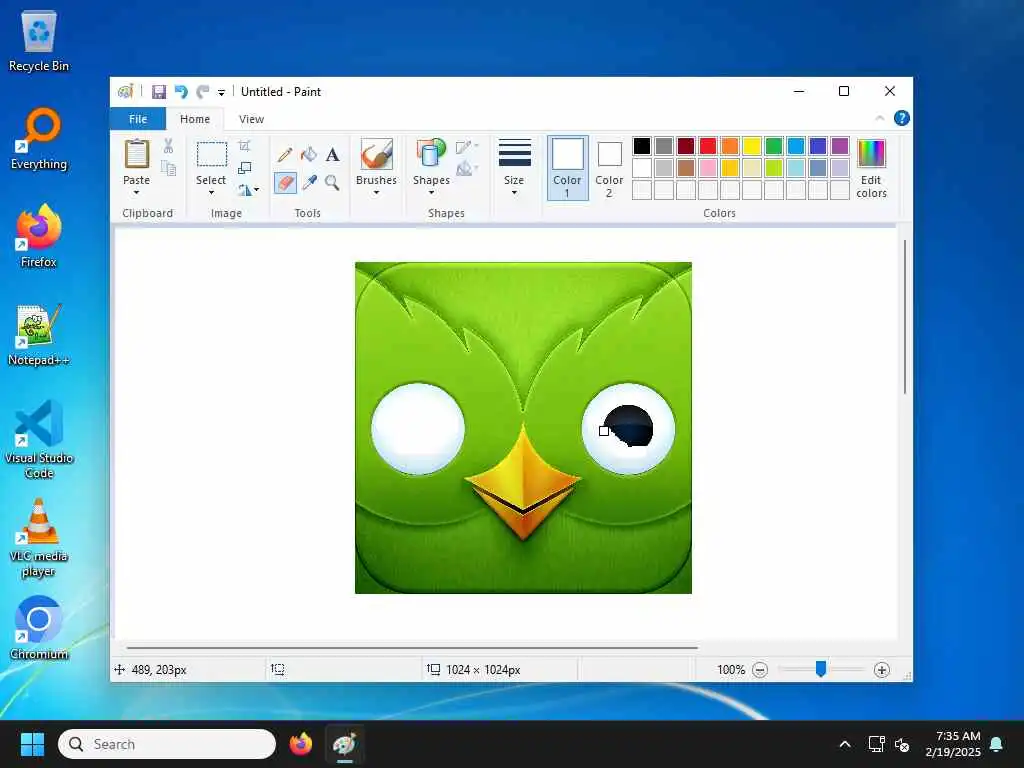Screen dimensions: 1024x768
Task: Click the Undo arrow icon
Action: [x=181, y=92]
